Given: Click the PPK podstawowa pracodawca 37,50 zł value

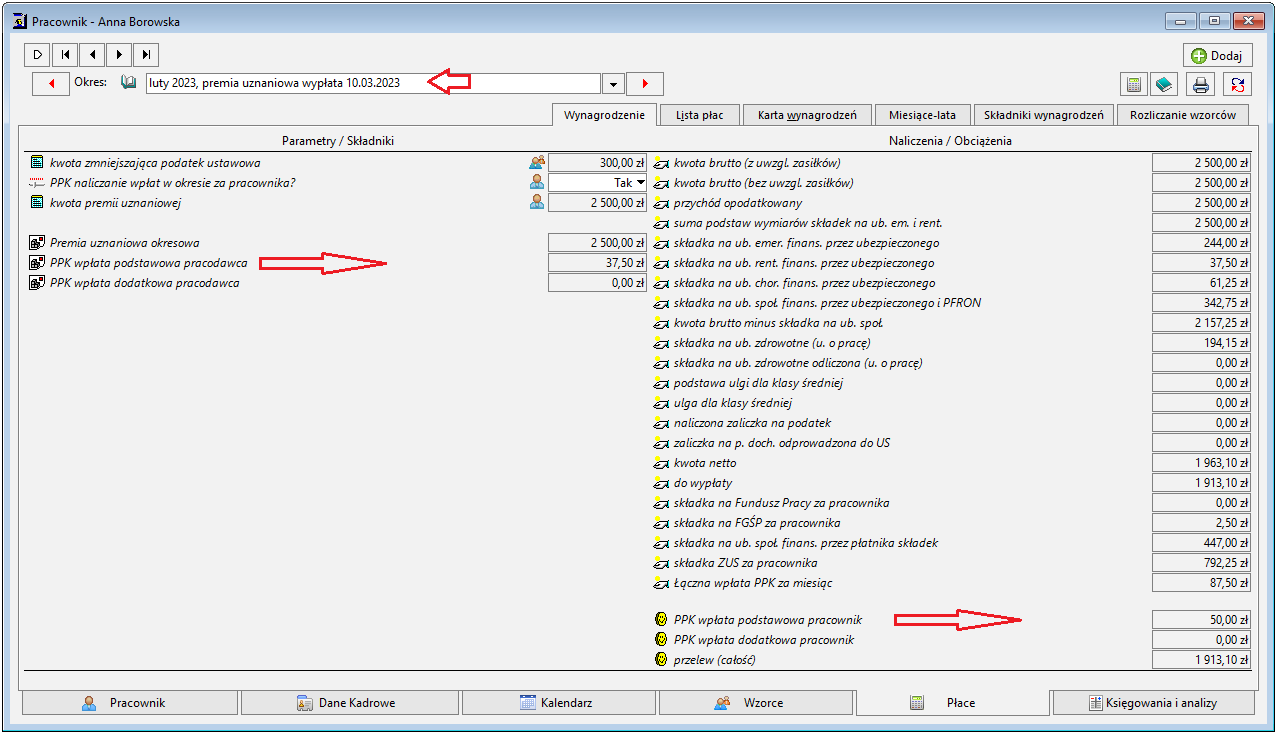Looking at the screenshot, I should (597, 263).
